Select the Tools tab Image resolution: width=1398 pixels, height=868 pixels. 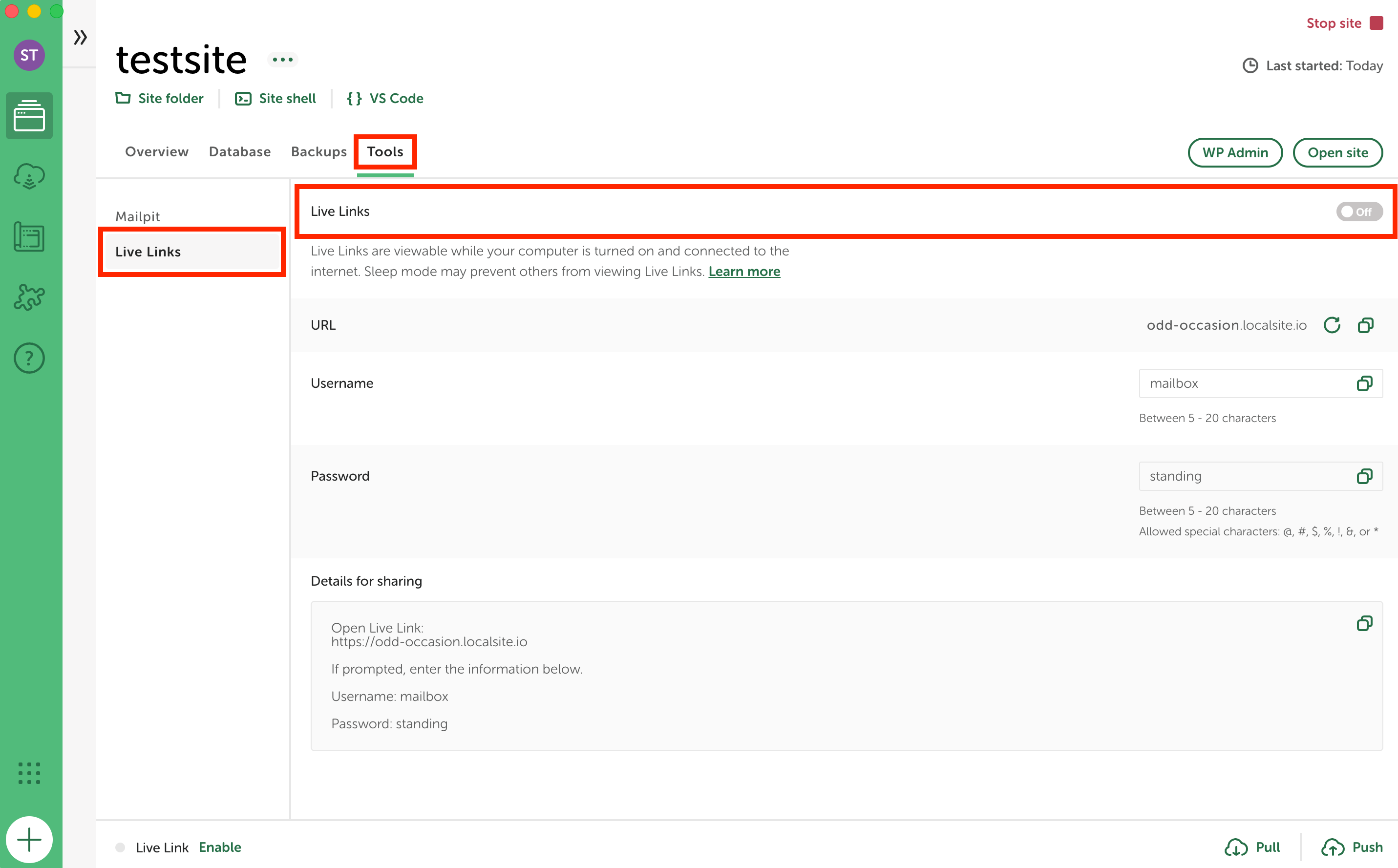[x=385, y=151]
